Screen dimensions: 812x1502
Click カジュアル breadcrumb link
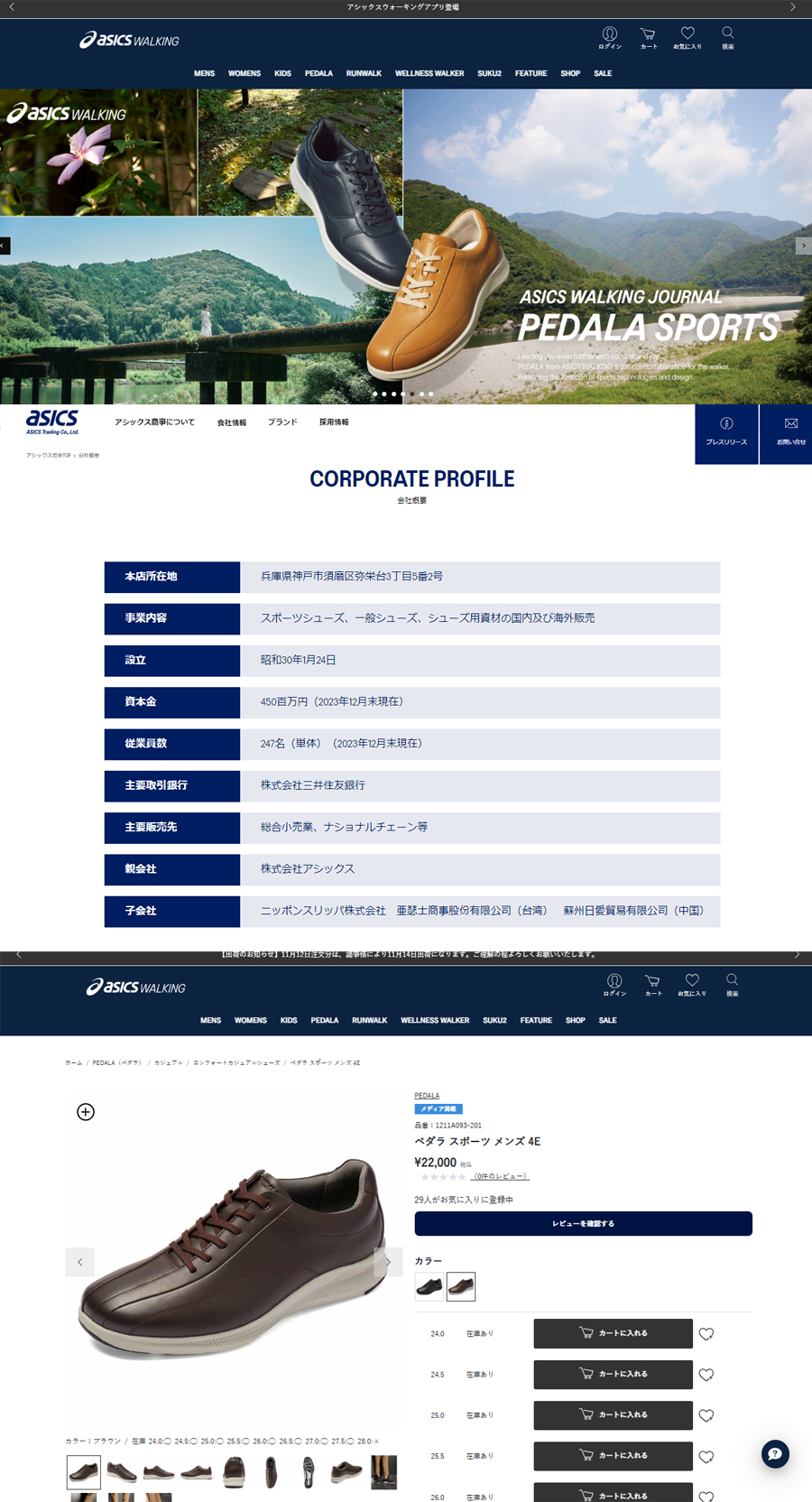(168, 1062)
